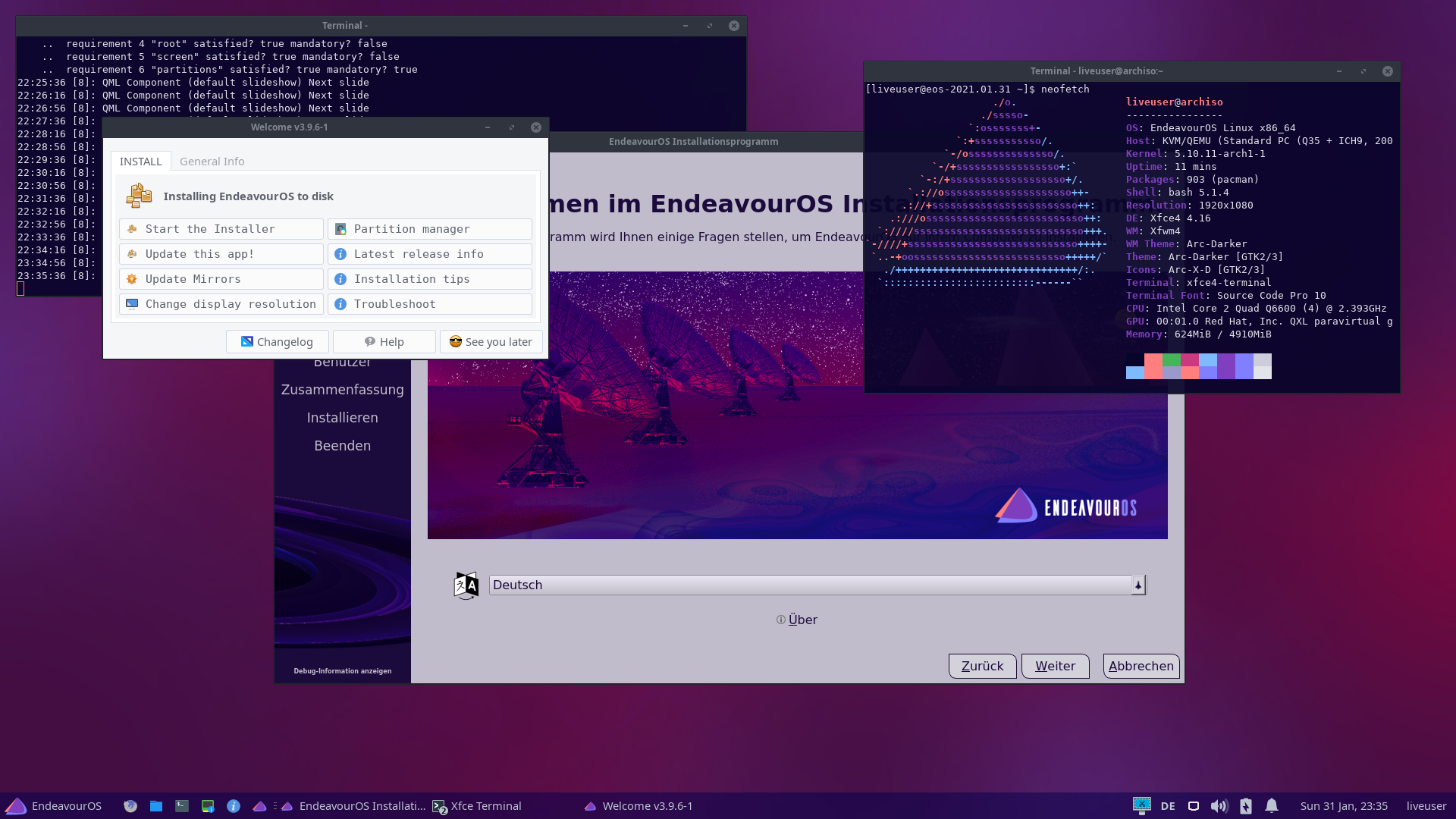The height and width of the screenshot is (819, 1456).
Task: Launch the terminal emulator panel icon
Action: [182, 806]
